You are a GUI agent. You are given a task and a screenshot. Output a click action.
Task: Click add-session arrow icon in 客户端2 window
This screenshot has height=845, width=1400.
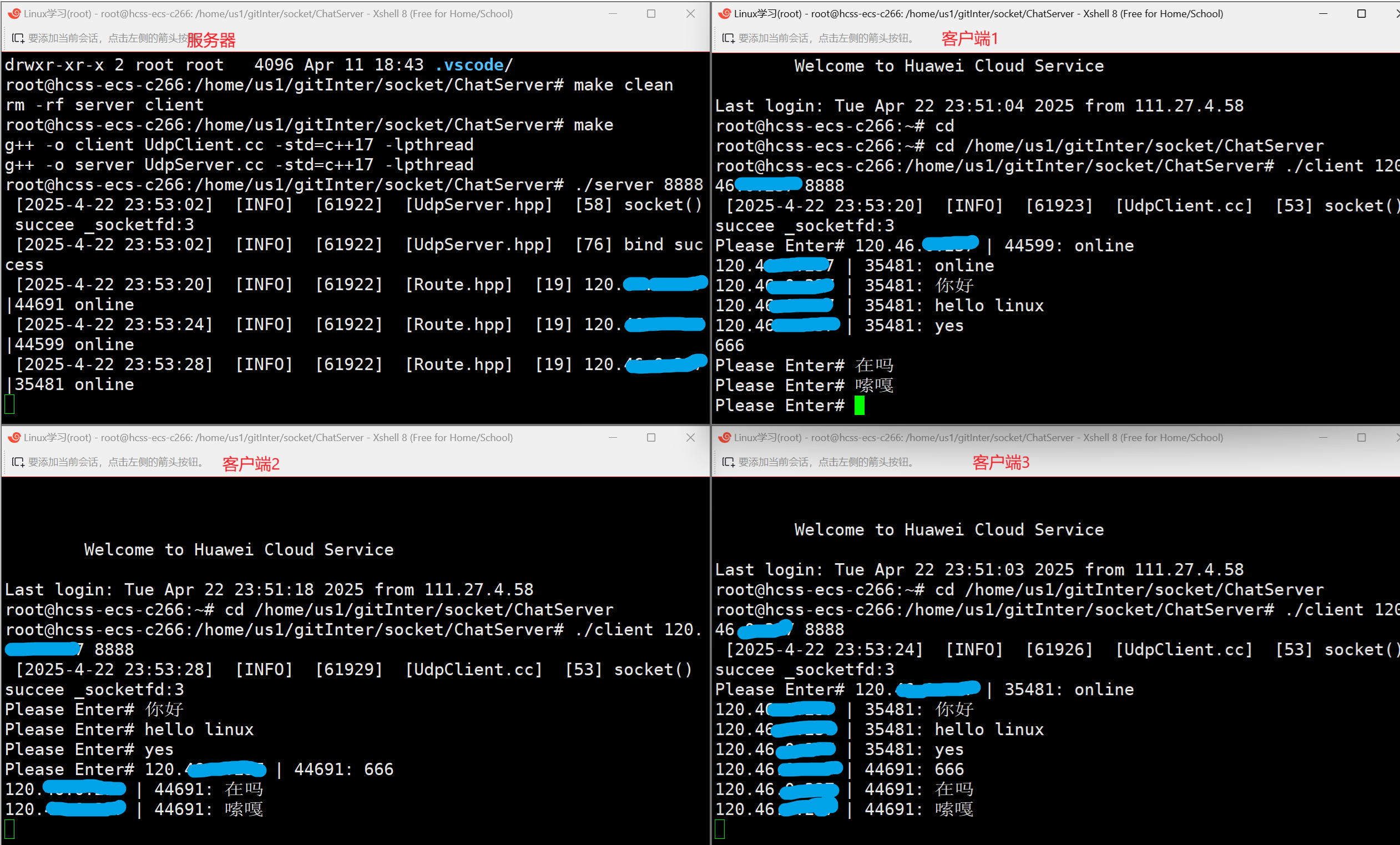pyautogui.click(x=18, y=462)
